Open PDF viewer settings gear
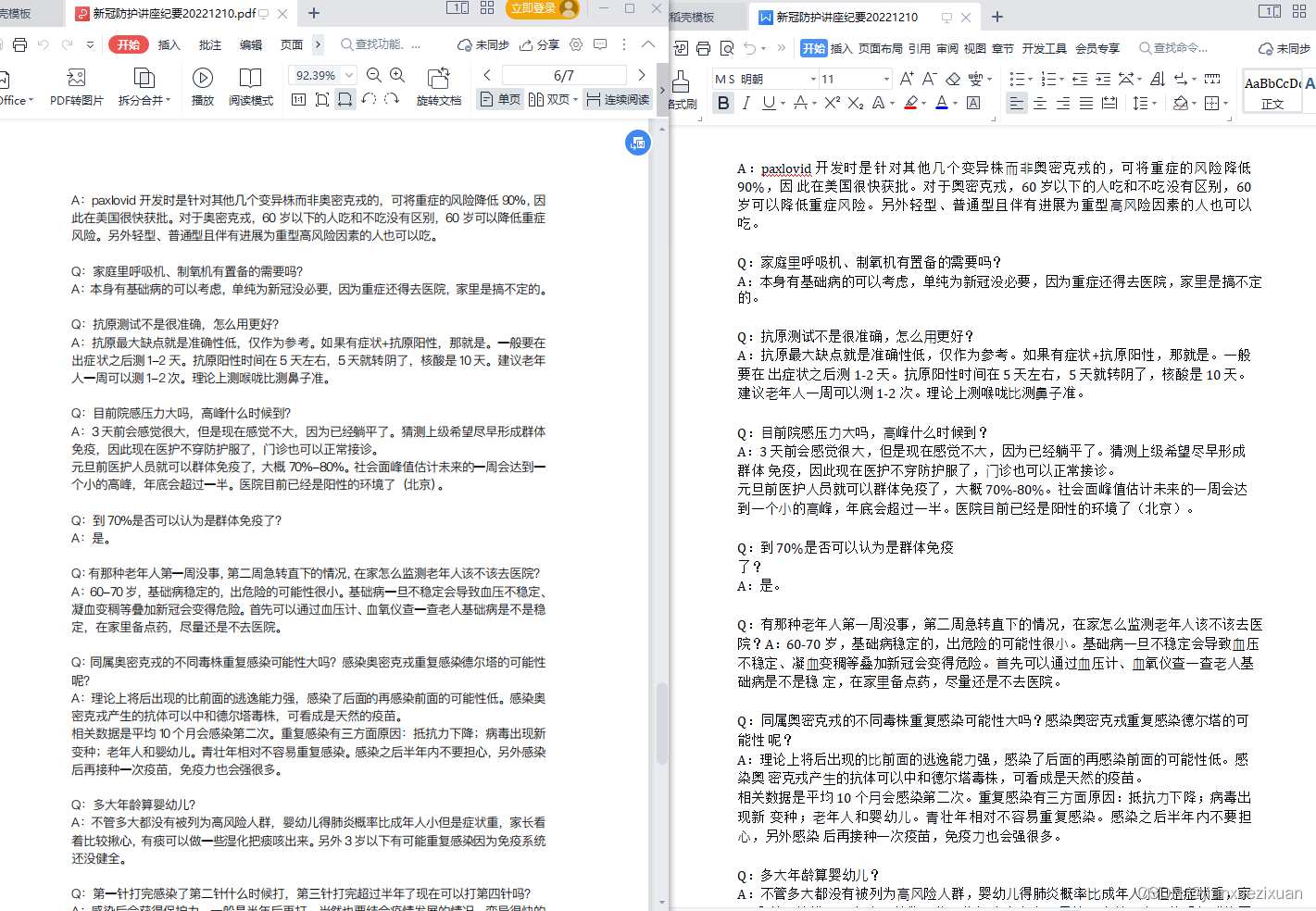This screenshot has width=1316, height=911. coord(576,44)
